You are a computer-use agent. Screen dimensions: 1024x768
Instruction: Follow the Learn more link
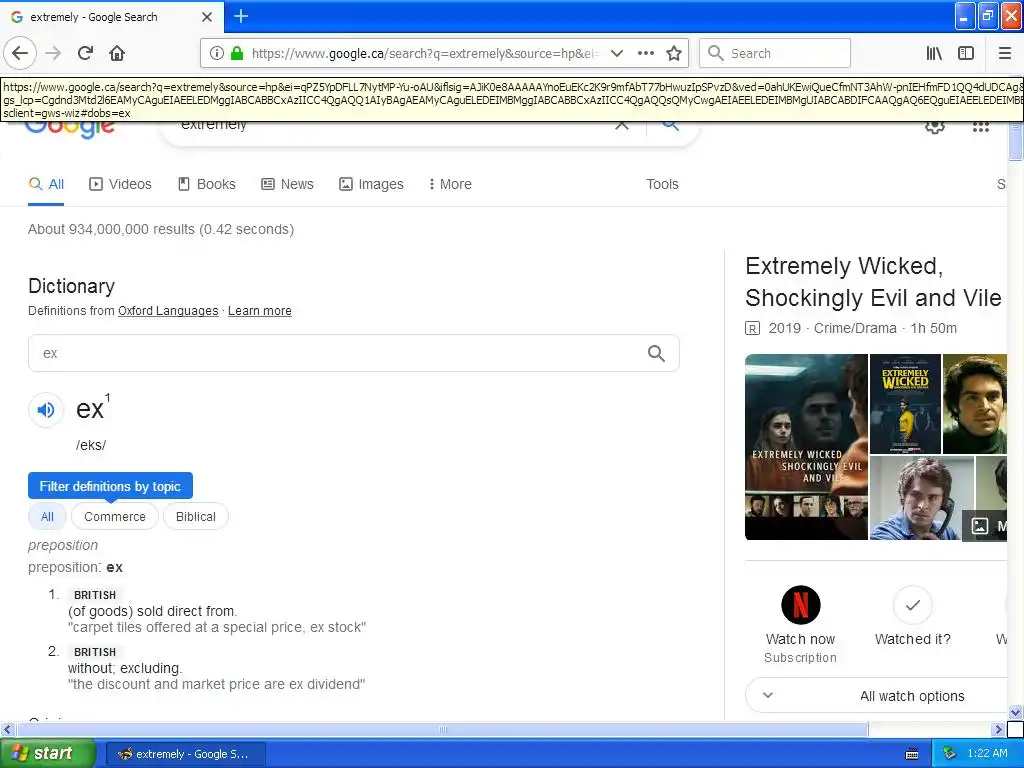tap(259, 311)
